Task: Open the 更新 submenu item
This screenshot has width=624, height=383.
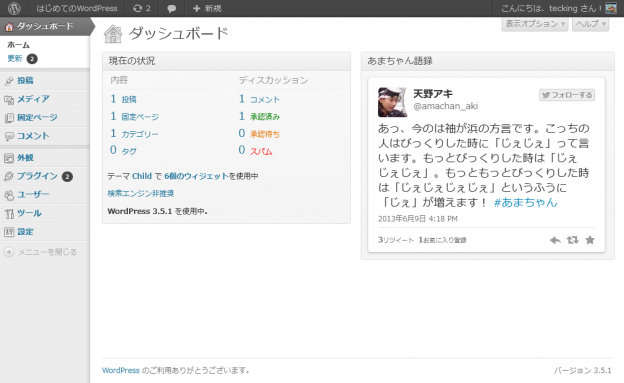Action: [x=15, y=59]
